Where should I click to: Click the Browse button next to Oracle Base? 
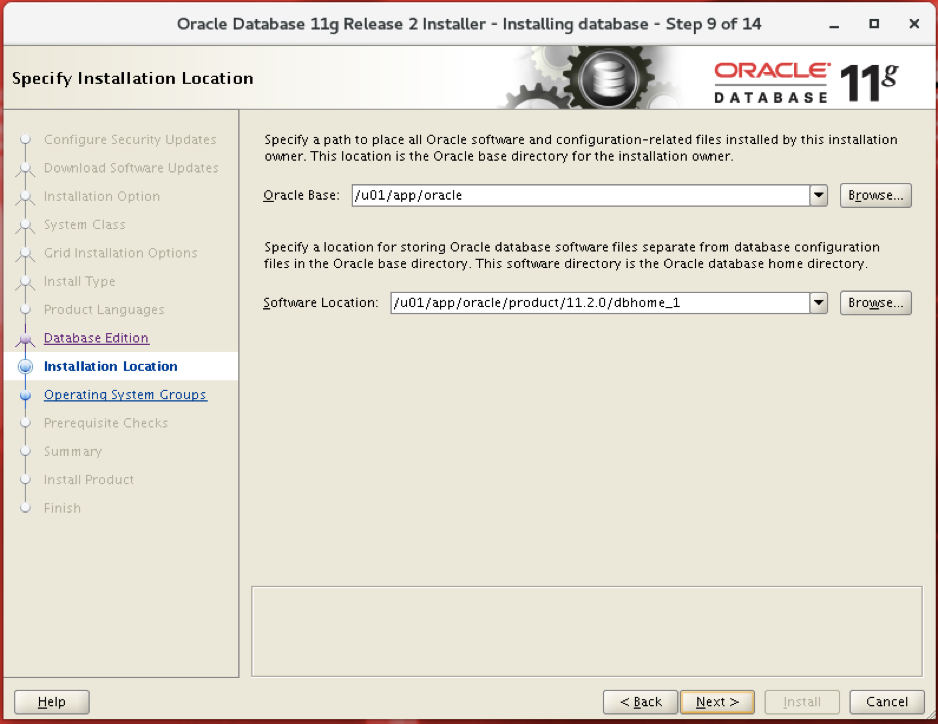pyautogui.click(x=875, y=195)
